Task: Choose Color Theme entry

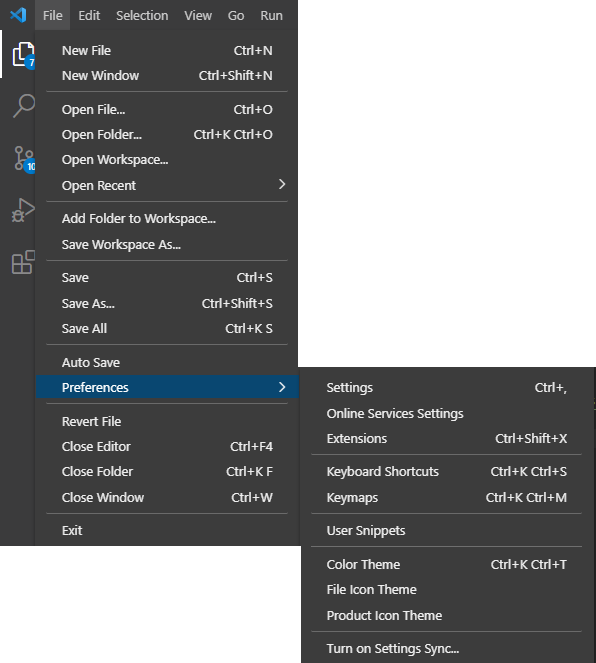Action: tap(447, 564)
